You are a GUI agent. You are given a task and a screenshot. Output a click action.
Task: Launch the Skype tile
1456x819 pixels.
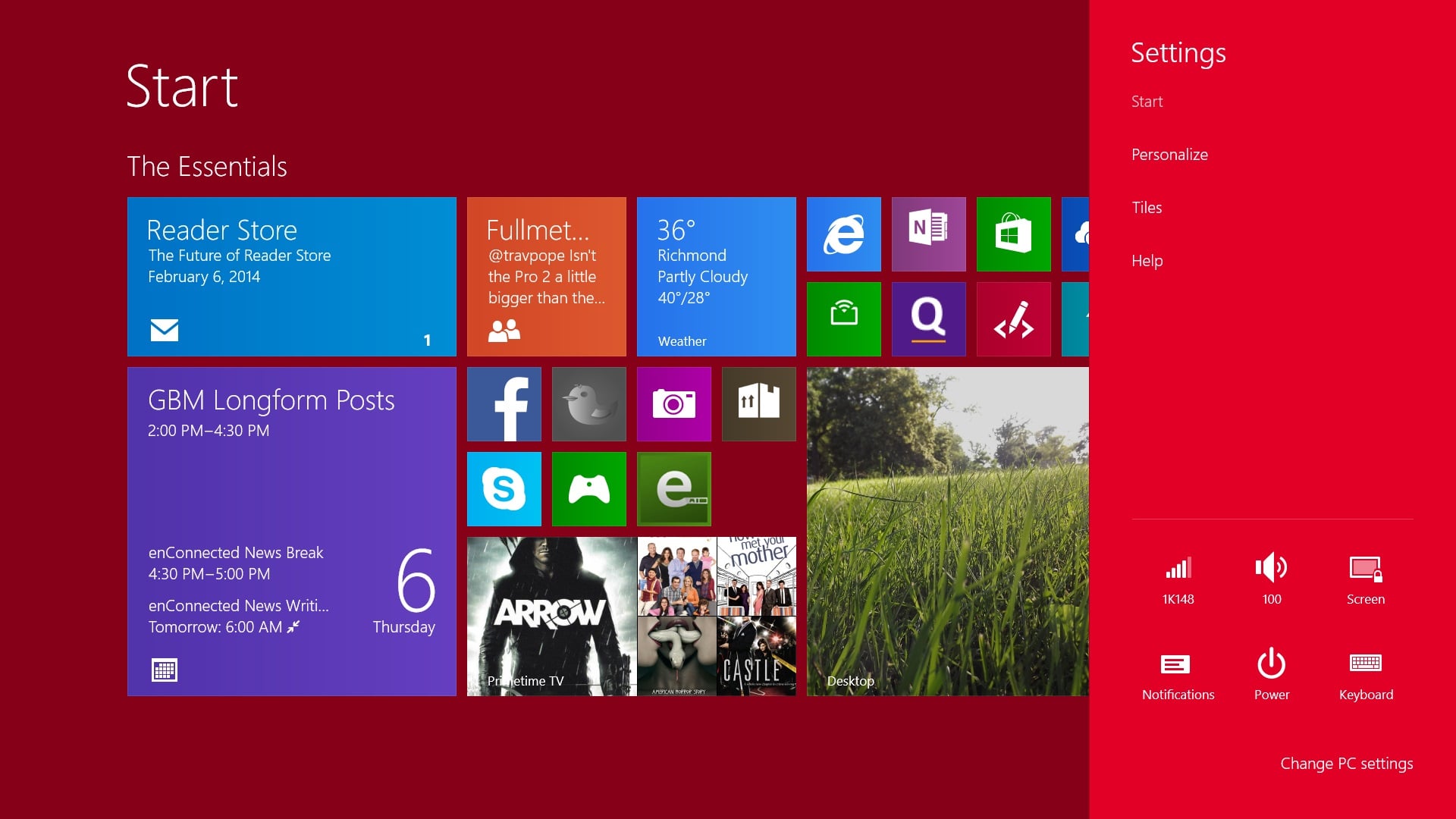504,489
